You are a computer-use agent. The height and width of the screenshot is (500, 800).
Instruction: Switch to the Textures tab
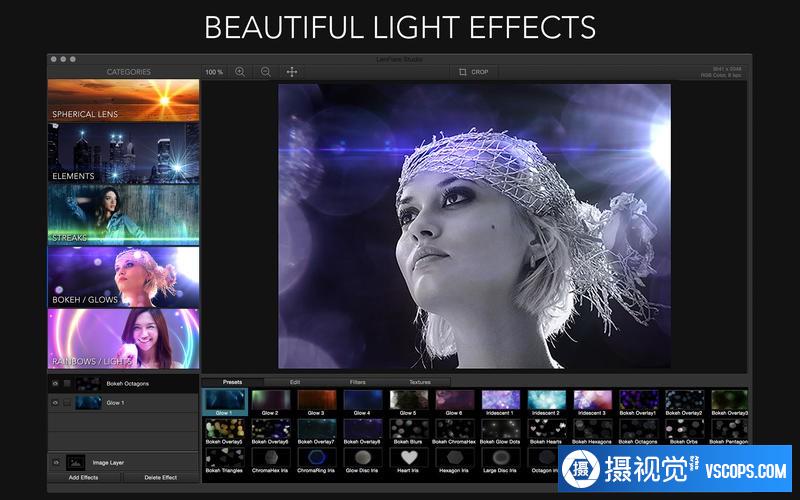(x=420, y=382)
